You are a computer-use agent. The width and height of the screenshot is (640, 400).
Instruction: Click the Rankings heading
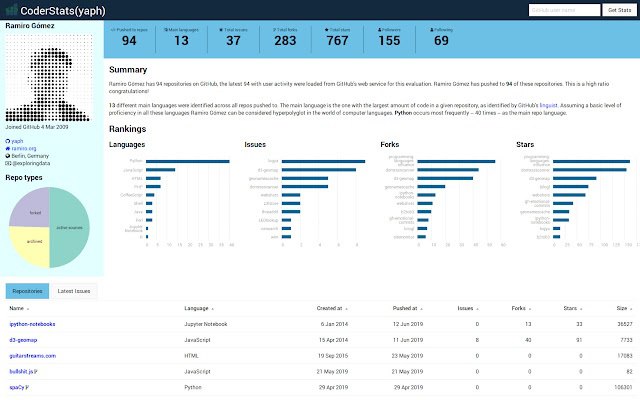click(127, 129)
